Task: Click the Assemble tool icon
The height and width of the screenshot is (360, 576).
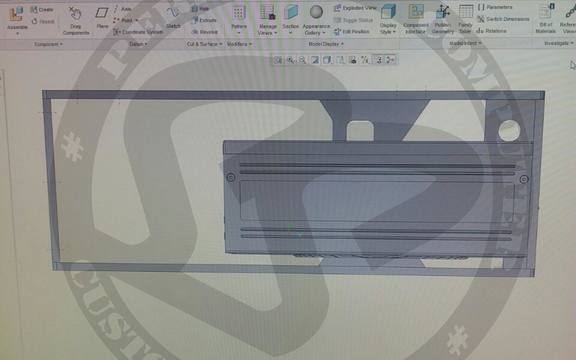Action: pos(17,14)
